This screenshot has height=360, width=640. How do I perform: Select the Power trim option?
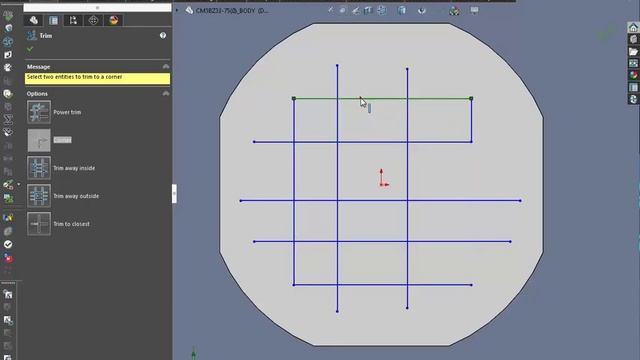pos(39,112)
